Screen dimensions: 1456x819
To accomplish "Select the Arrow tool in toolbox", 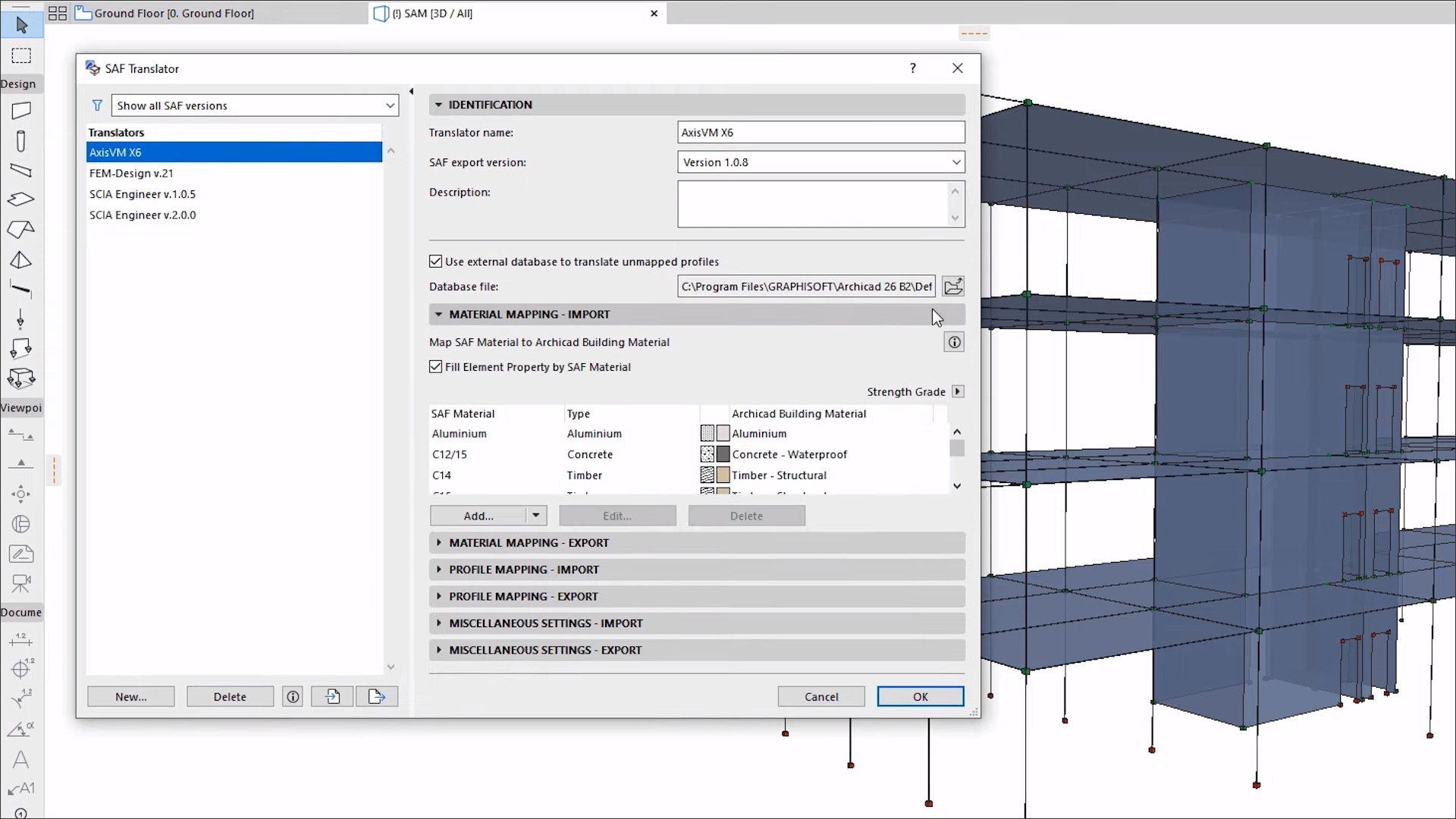I will click(x=21, y=25).
